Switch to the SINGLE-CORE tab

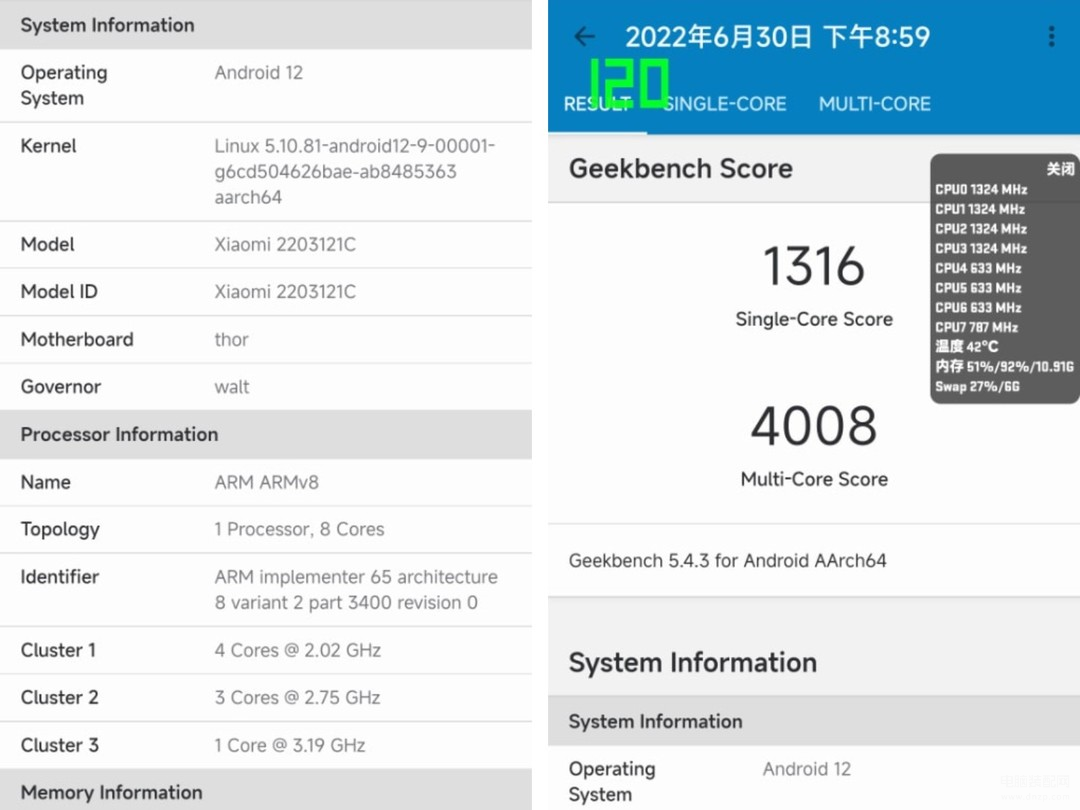pyautogui.click(x=725, y=104)
